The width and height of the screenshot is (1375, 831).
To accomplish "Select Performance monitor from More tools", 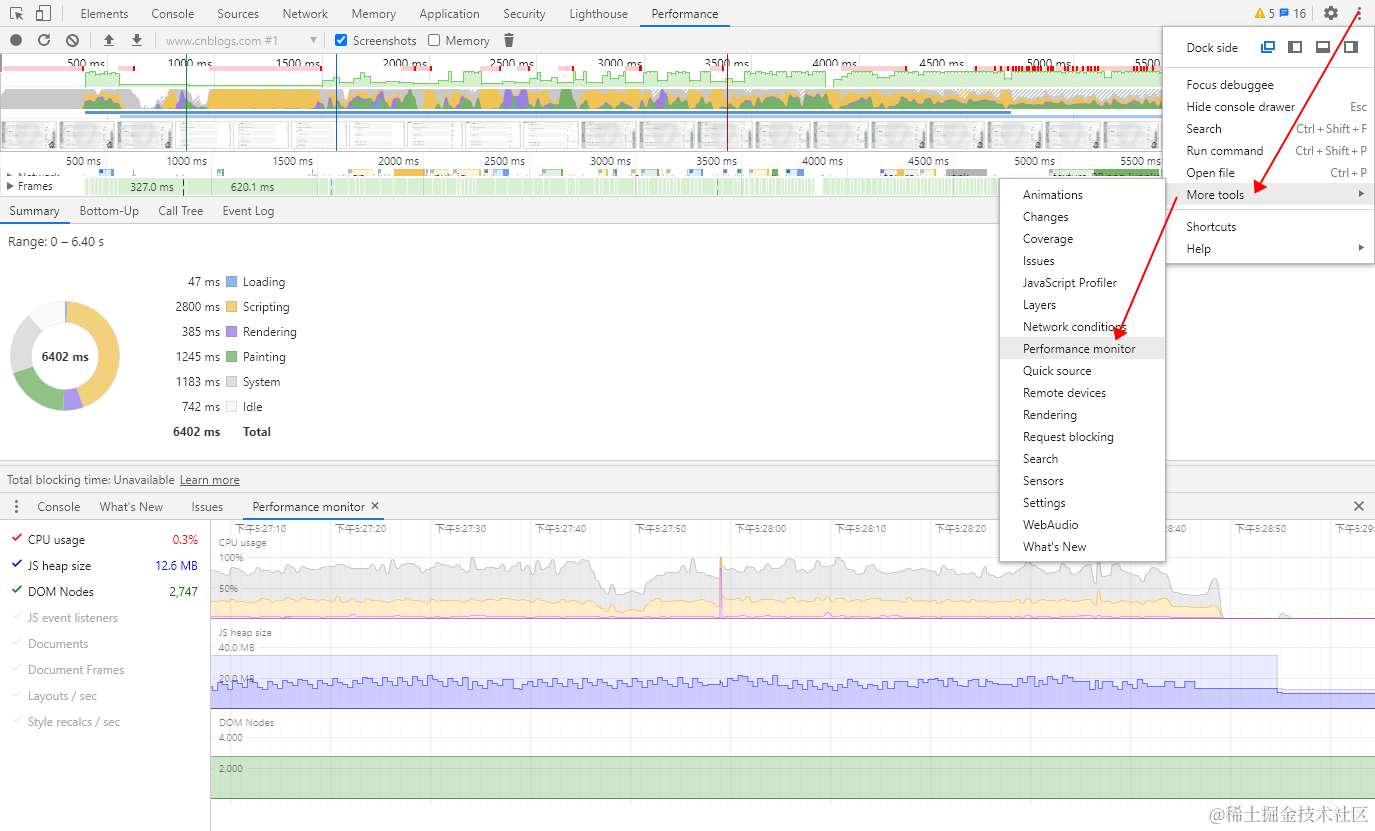I will click(1082, 349).
